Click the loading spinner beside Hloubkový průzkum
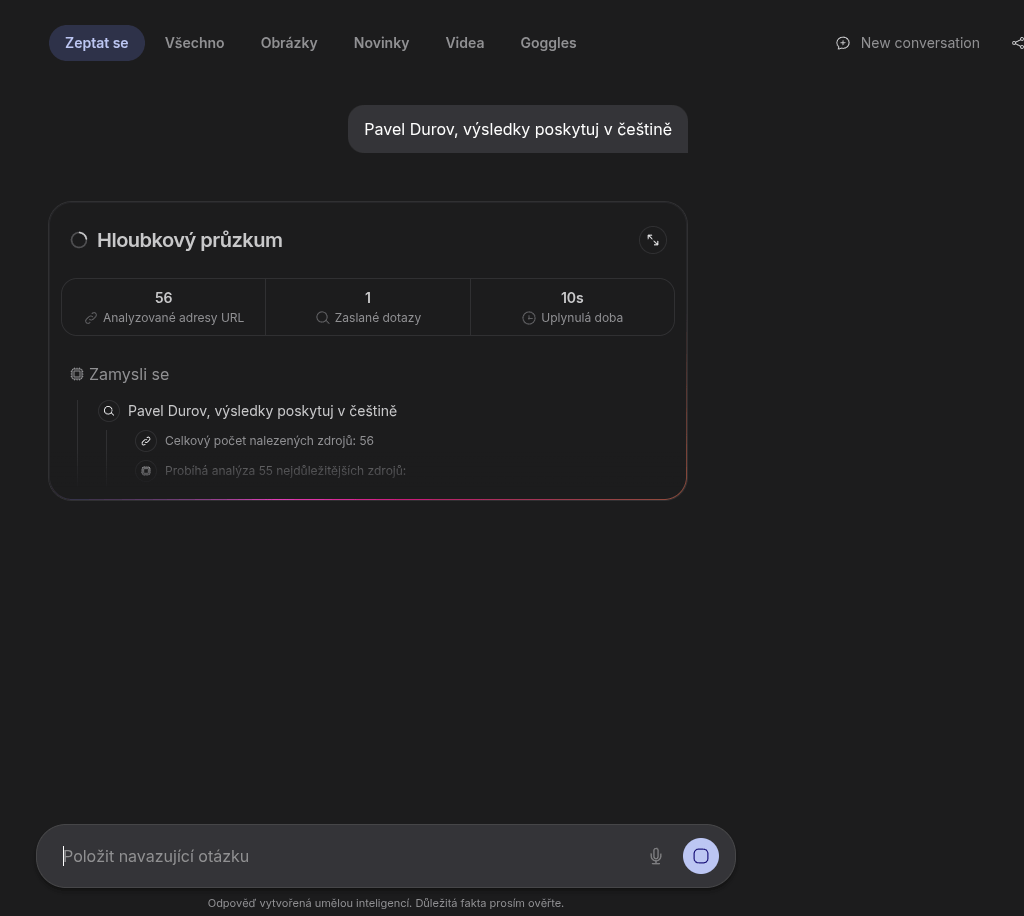Screen dimensions: 1024x916 79,240
